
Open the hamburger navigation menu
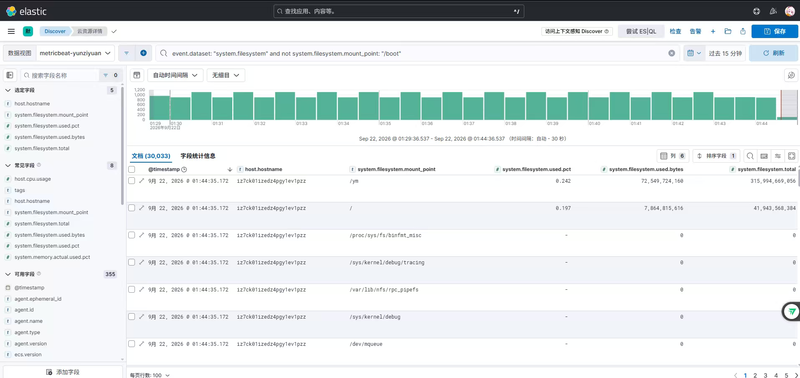pyautogui.click(x=11, y=31)
